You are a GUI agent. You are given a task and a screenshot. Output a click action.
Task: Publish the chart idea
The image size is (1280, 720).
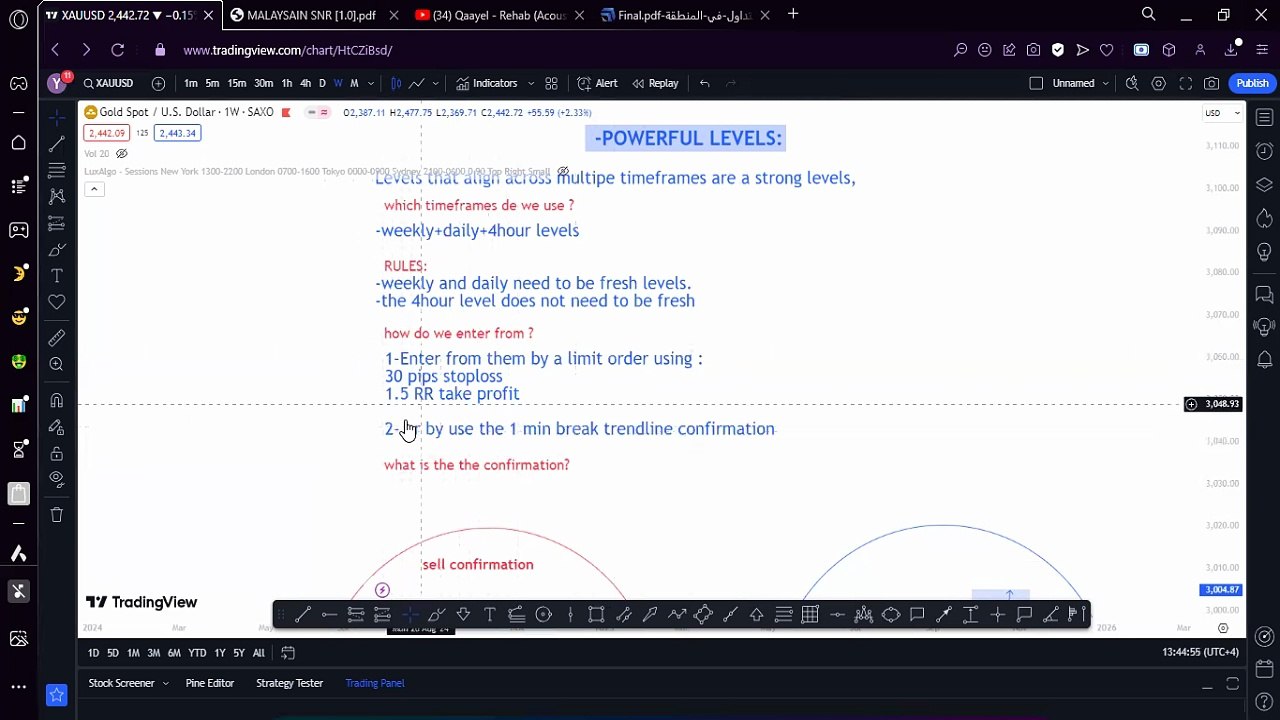[1252, 83]
